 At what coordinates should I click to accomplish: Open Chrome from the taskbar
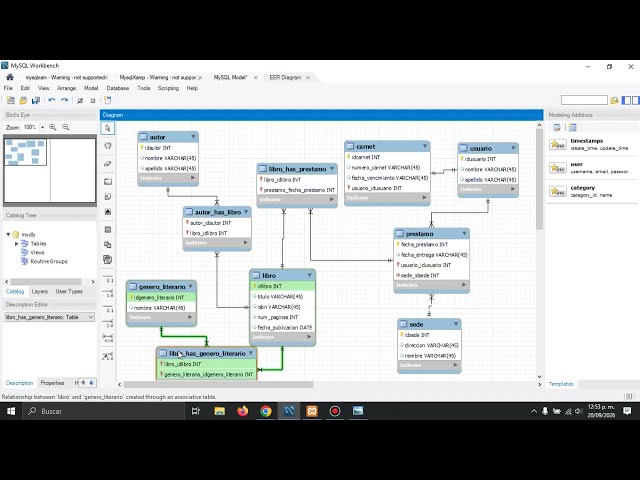point(266,411)
